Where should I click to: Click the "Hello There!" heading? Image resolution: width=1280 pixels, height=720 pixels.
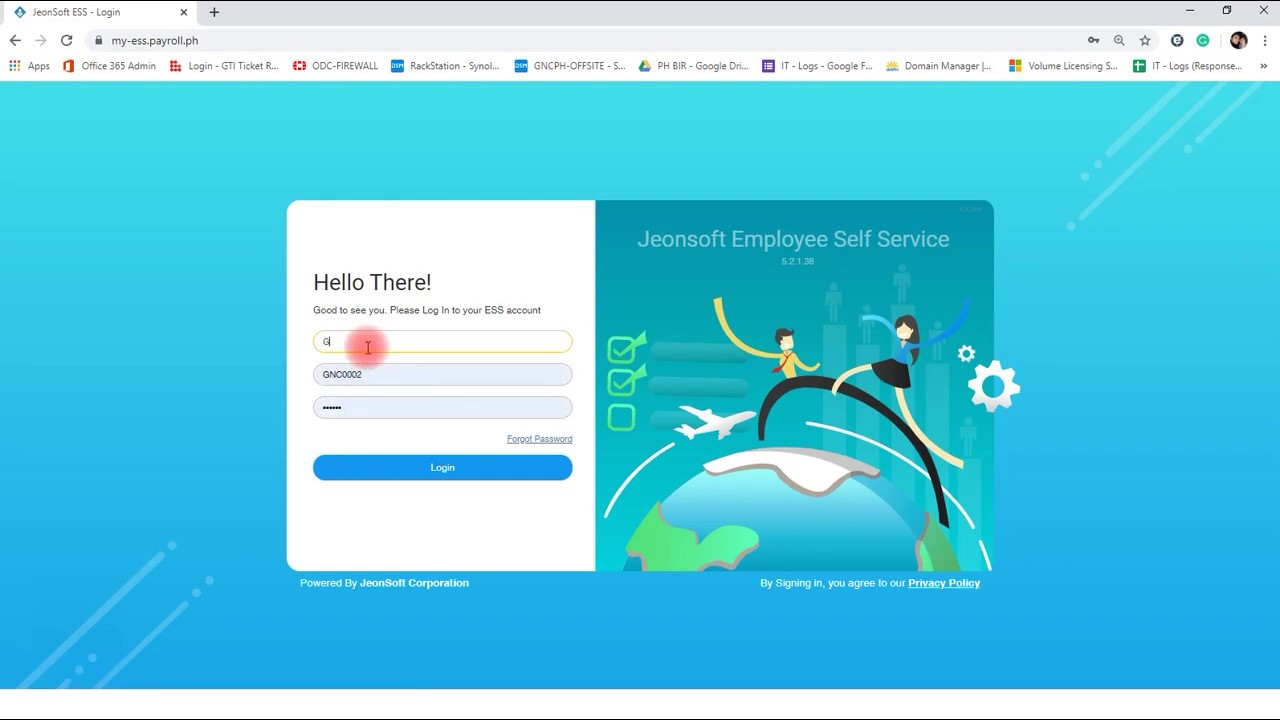pyautogui.click(x=372, y=283)
